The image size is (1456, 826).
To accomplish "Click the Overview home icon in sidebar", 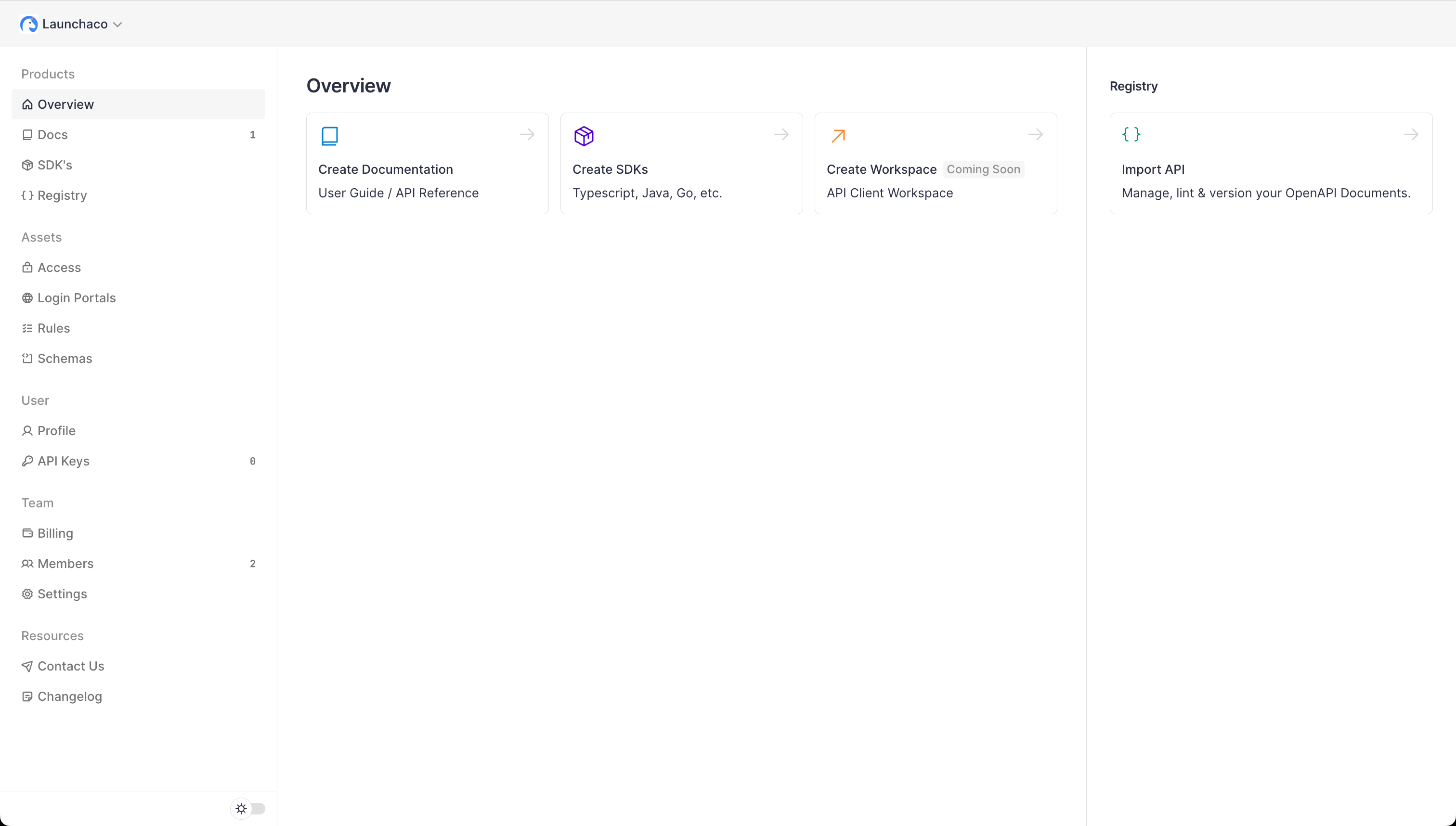I will tap(27, 104).
